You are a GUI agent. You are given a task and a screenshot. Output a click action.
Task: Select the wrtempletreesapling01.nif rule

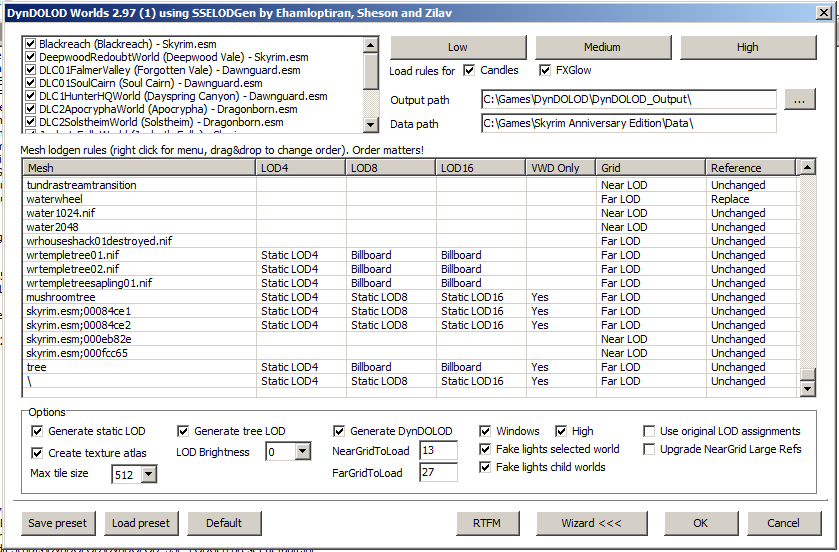tap(411, 283)
